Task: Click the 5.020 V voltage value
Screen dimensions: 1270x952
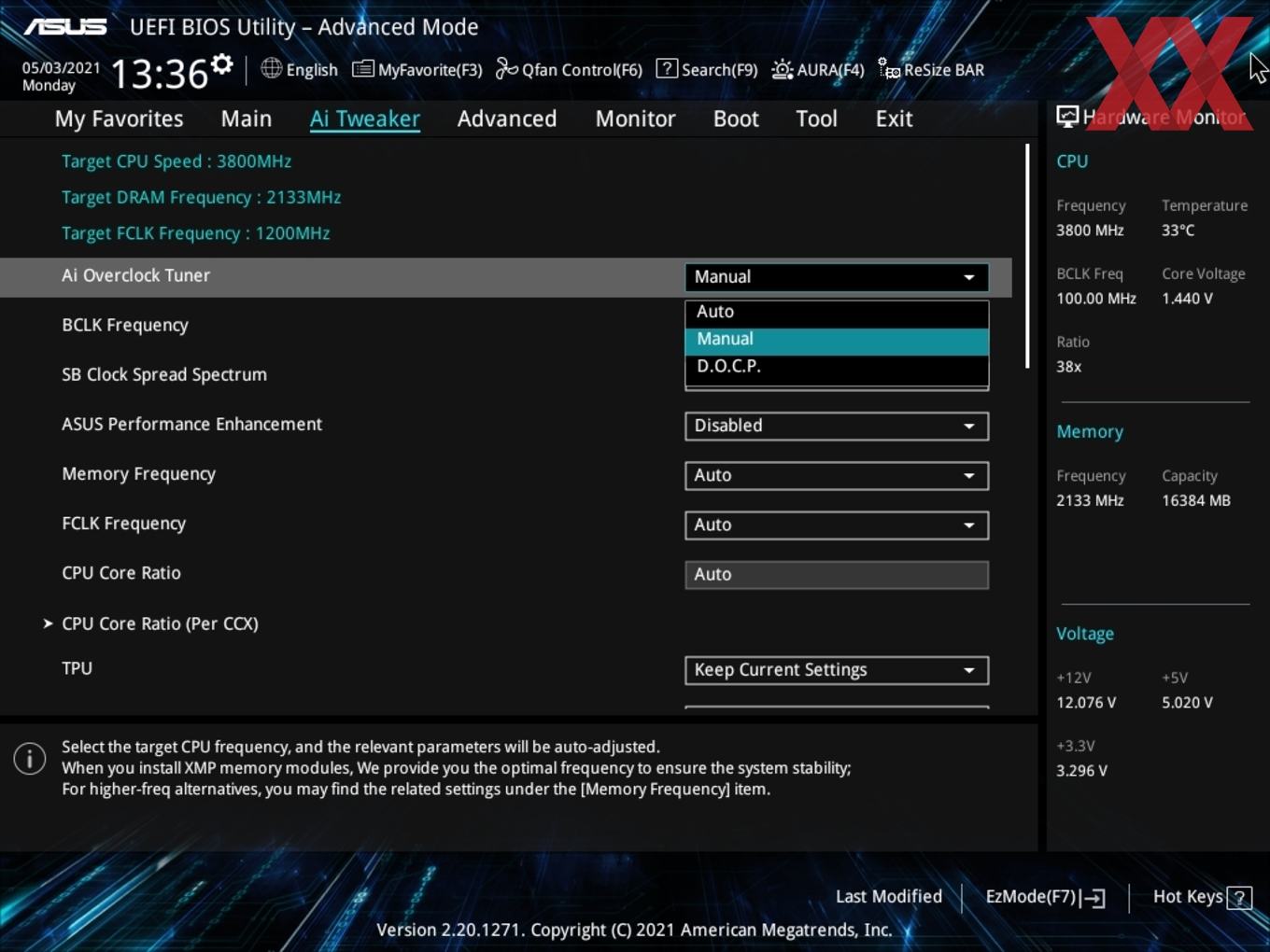Action: click(1187, 703)
